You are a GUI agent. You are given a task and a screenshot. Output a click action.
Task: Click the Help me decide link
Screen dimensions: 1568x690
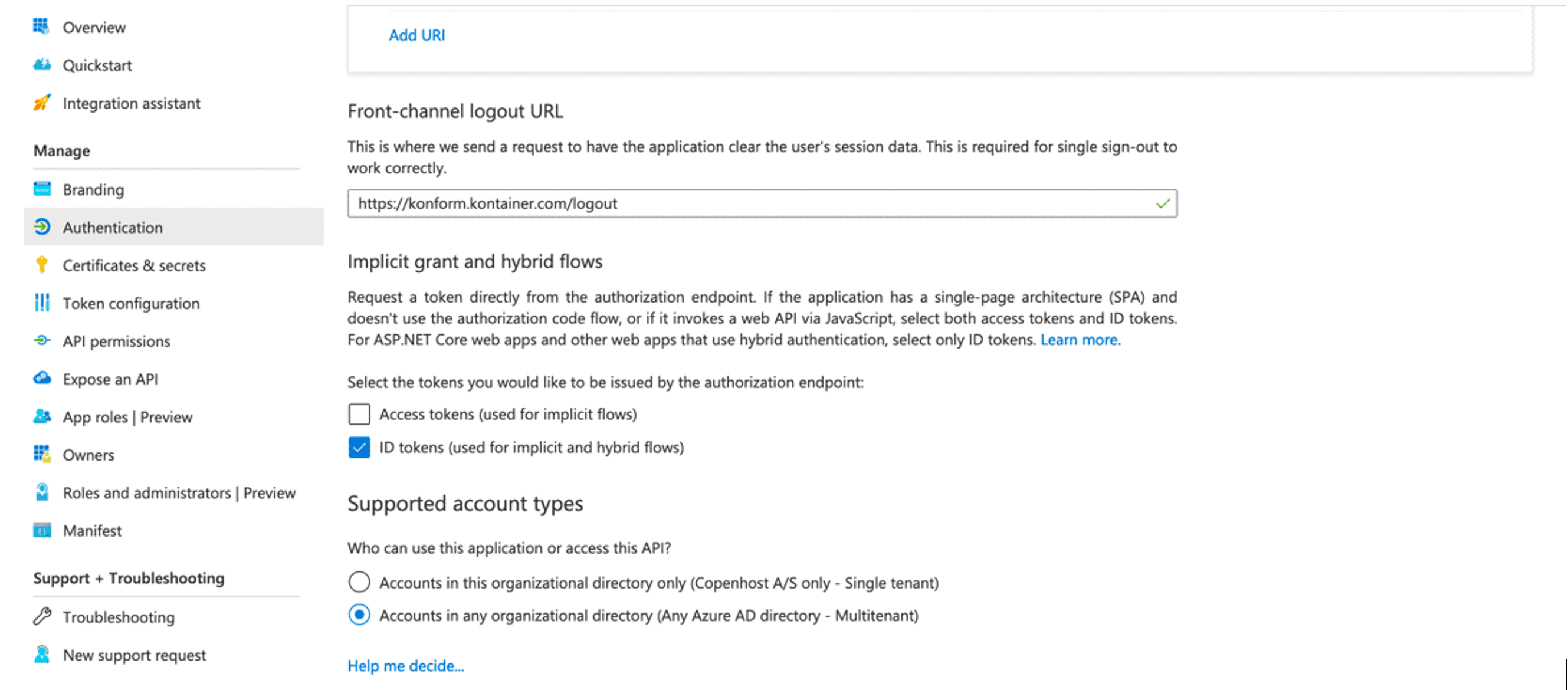405,666
